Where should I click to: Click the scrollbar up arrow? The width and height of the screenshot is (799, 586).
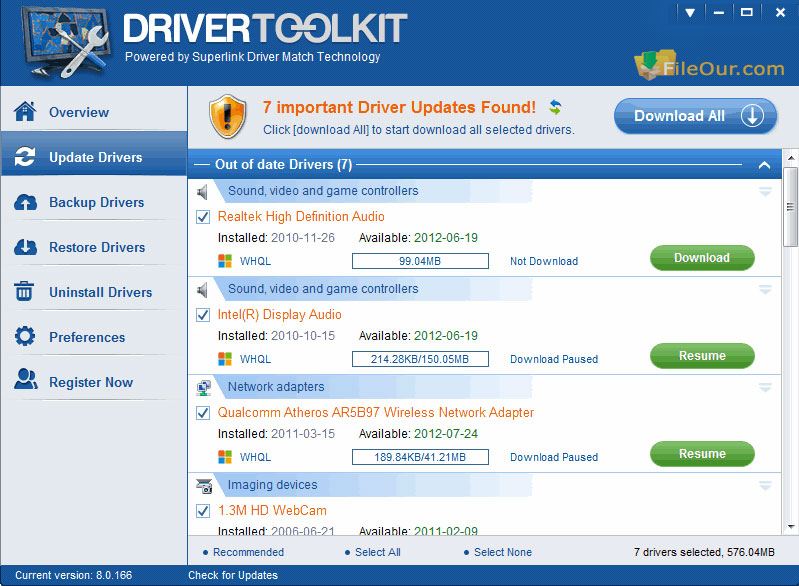pyautogui.click(x=790, y=157)
